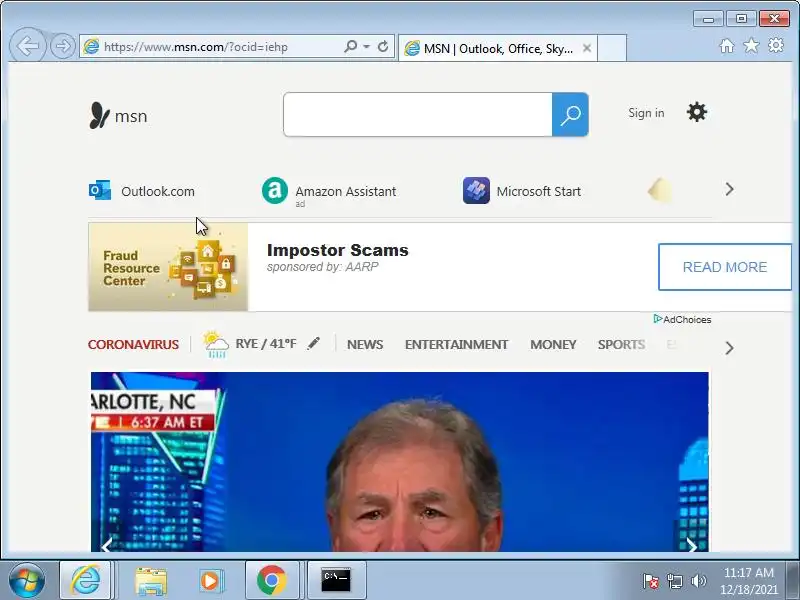This screenshot has width=800, height=600.
Task: Select the MONEY menu item
Action: pyautogui.click(x=553, y=344)
